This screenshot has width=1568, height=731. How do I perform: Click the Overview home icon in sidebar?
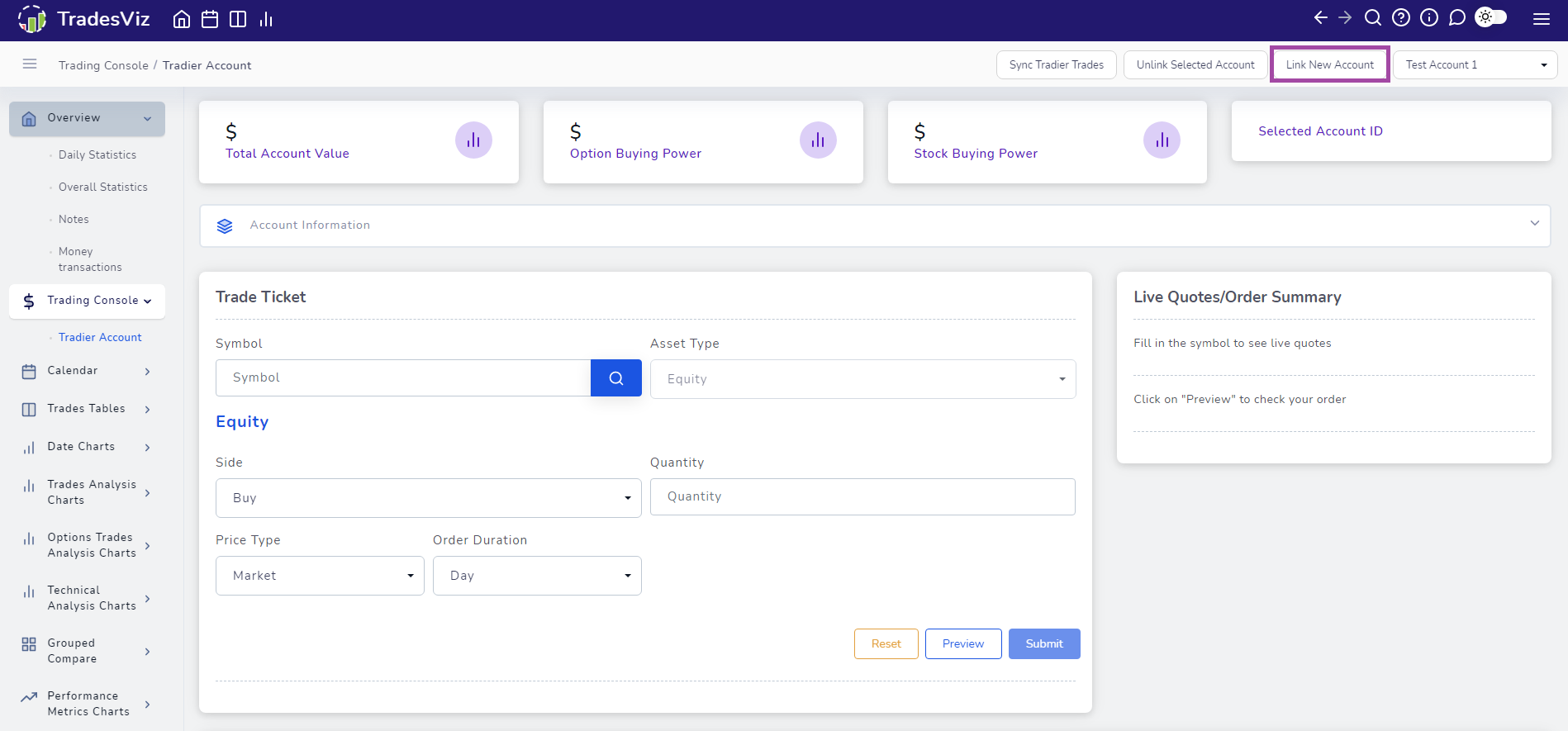coord(29,119)
